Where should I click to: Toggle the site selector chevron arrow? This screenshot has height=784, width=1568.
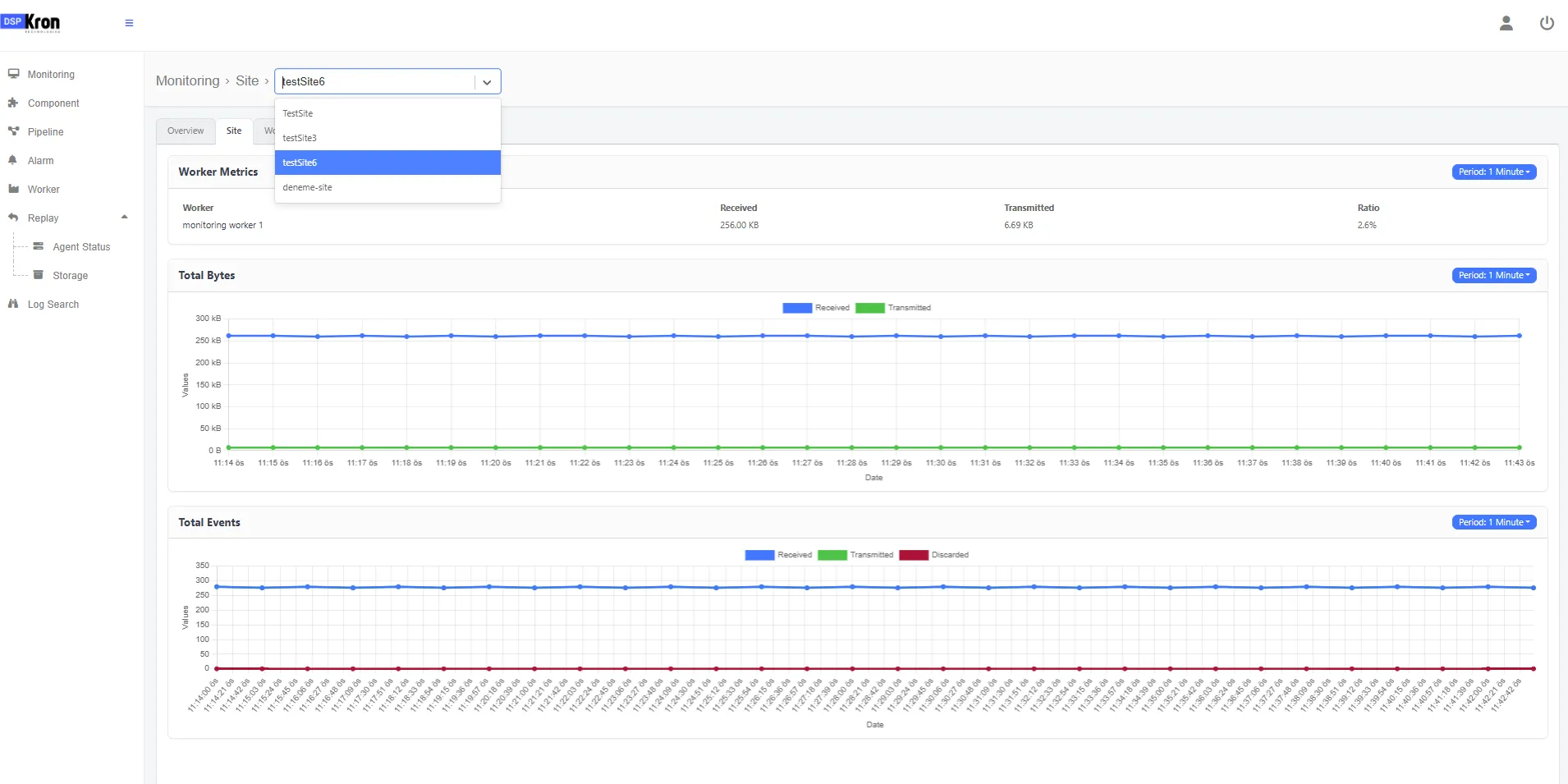(487, 82)
